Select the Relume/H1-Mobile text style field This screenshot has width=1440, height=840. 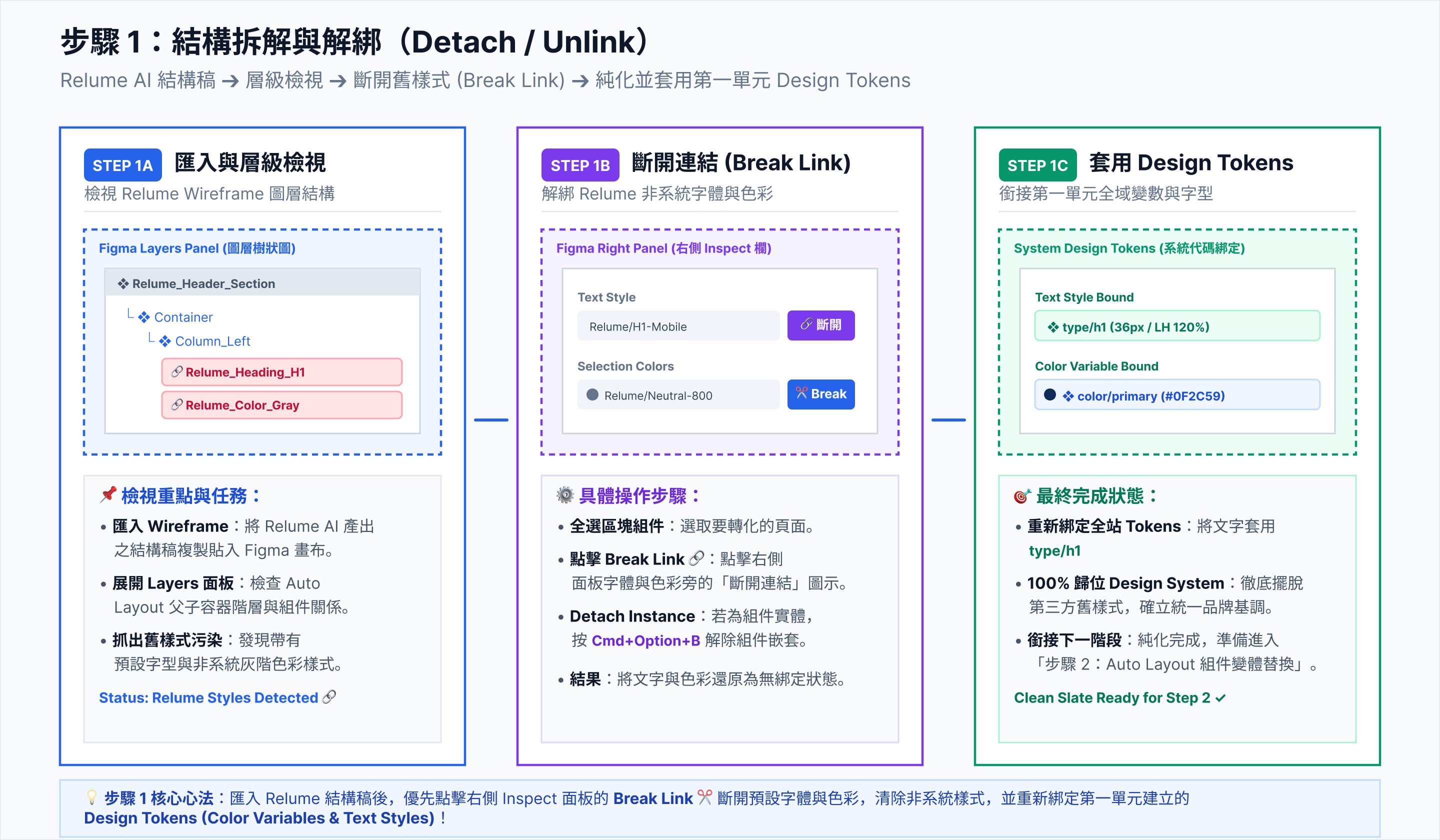click(x=678, y=325)
